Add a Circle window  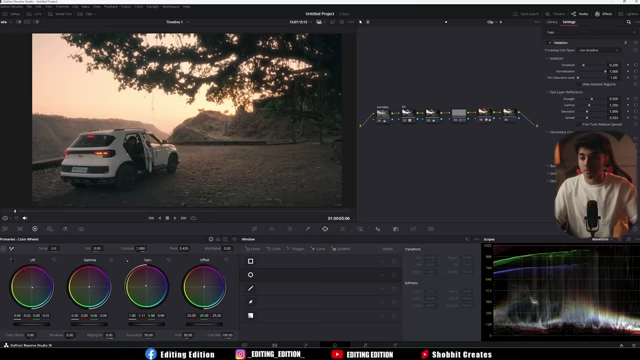click(273, 249)
